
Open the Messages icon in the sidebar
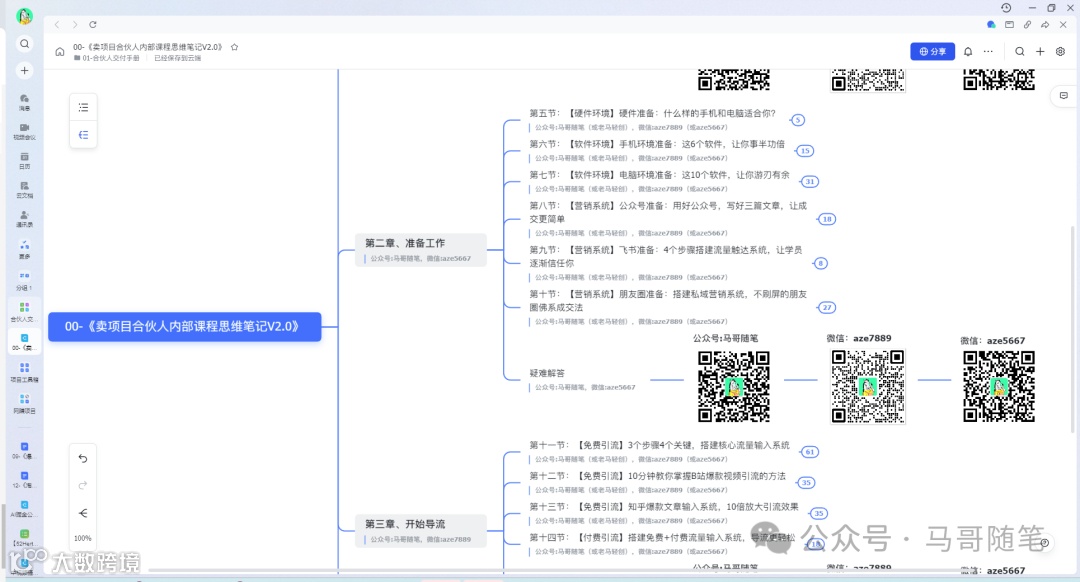coord(24,101)
